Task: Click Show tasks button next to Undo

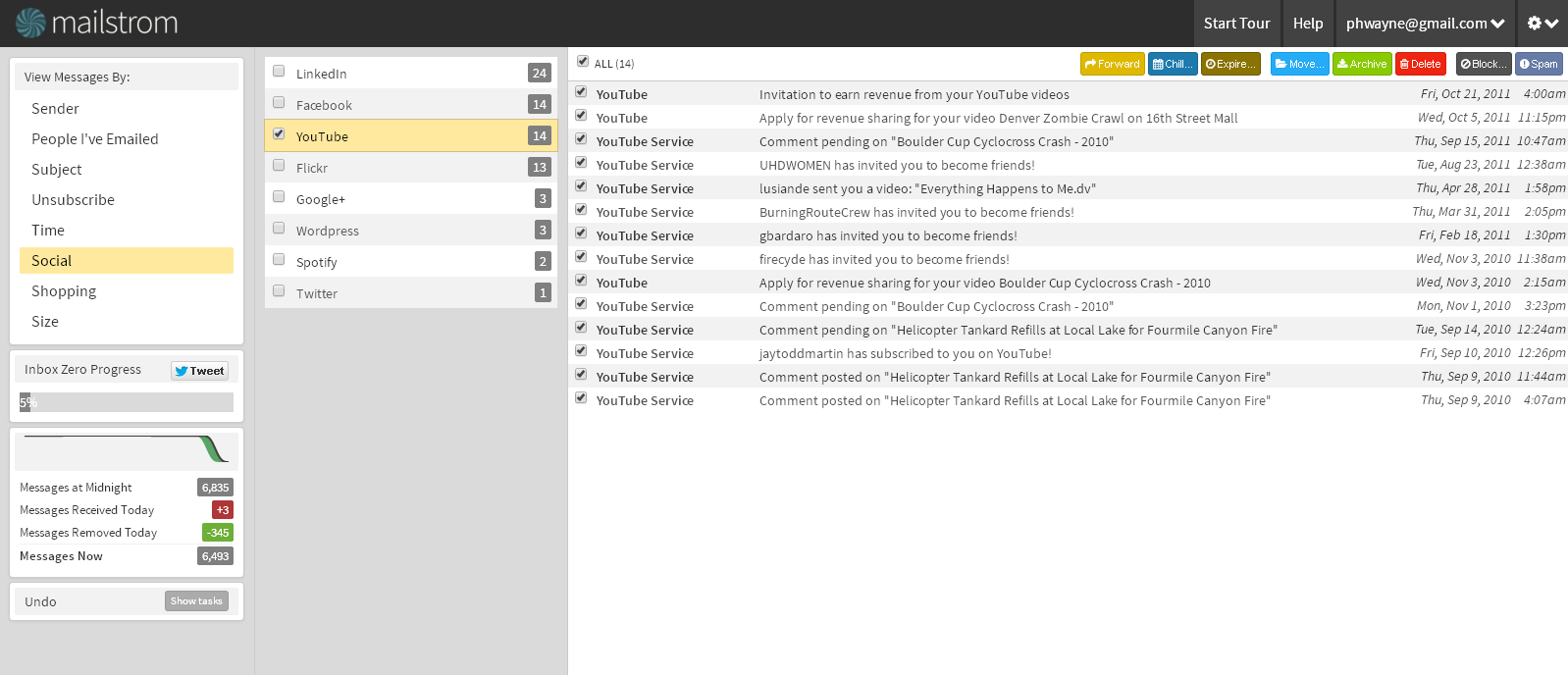Action: (x=196, y=601)
